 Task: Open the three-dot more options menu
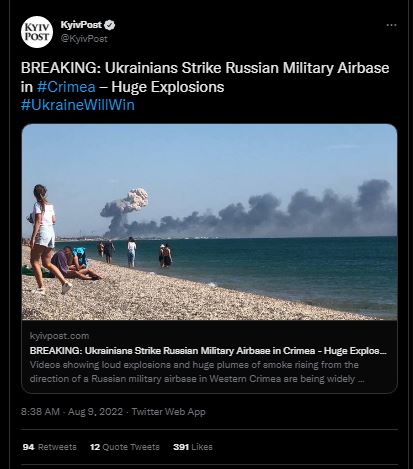(x=391, y=25)
